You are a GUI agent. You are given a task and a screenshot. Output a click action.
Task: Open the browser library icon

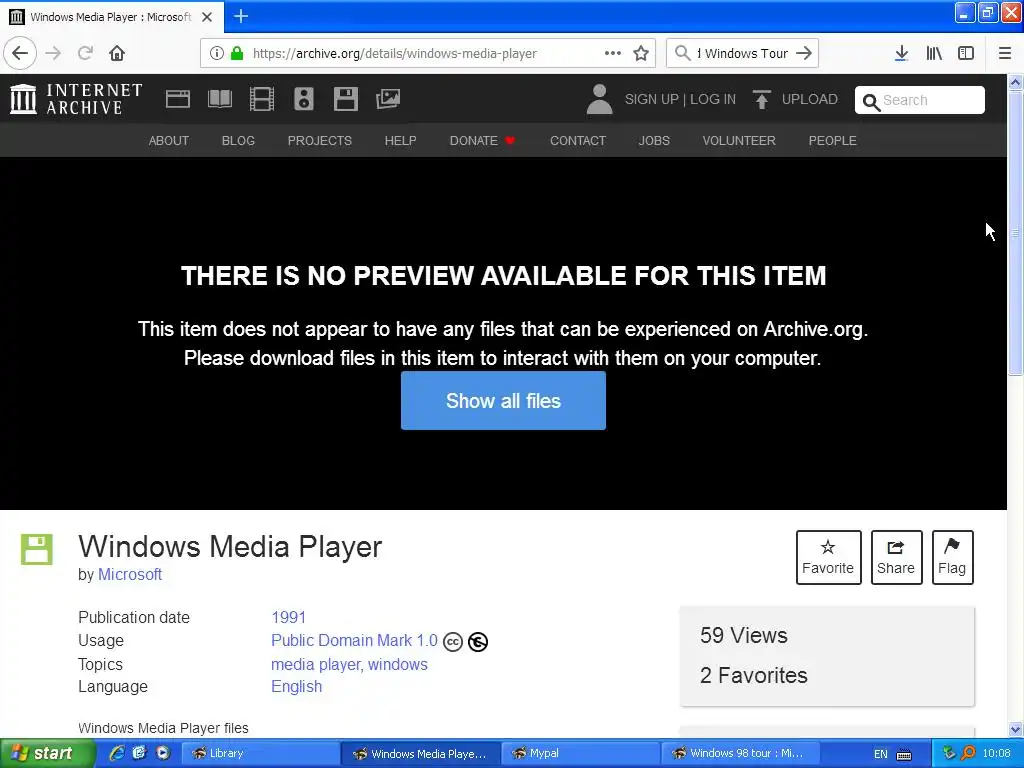click(x=934, y=54)
